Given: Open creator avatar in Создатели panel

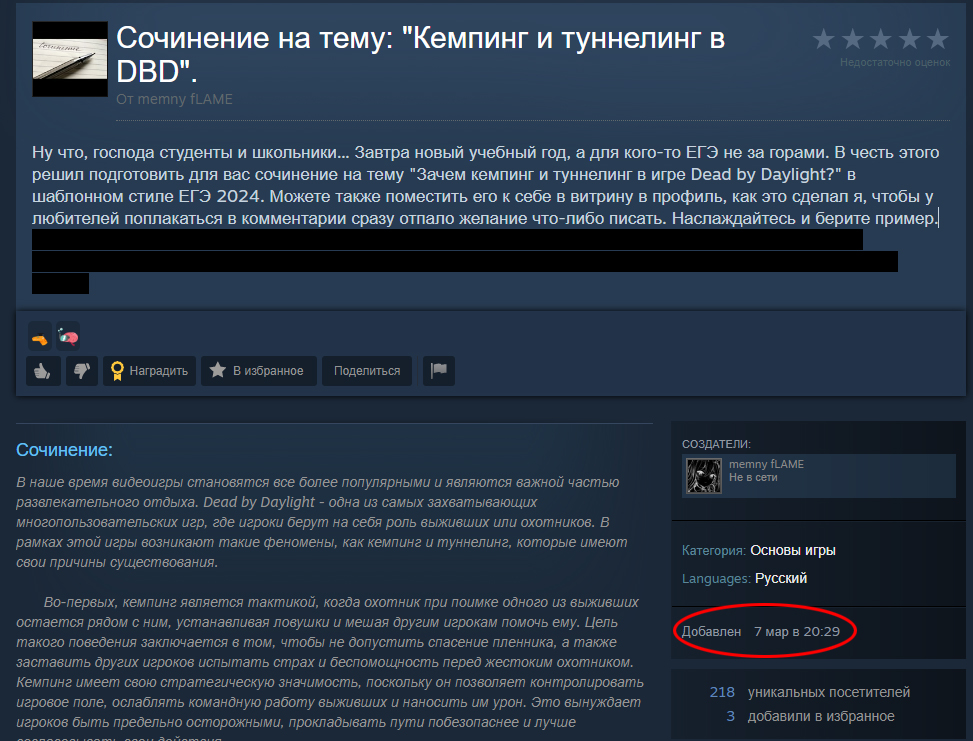Looking at the screenshot, I should coord(704,476).
